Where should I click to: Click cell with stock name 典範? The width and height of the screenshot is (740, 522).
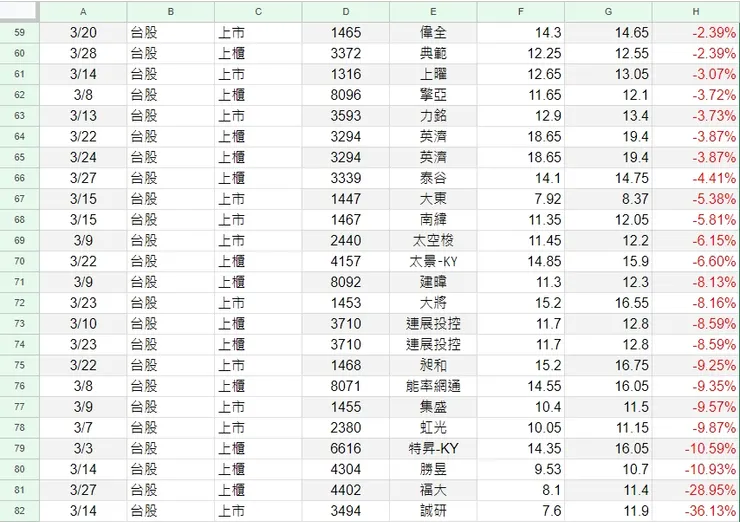pos(433,53)
